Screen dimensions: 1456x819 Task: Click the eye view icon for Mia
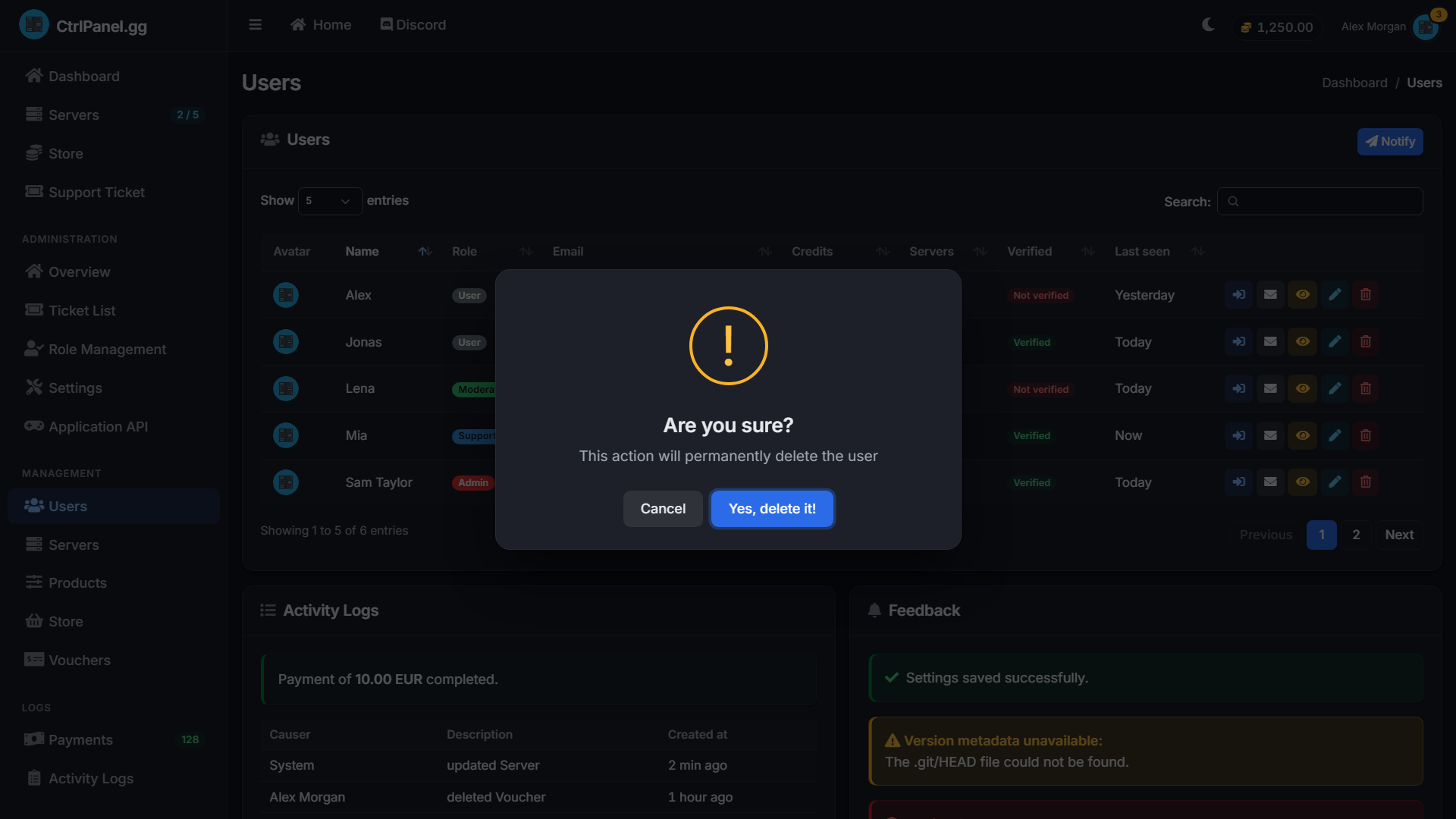(1303, 436)
